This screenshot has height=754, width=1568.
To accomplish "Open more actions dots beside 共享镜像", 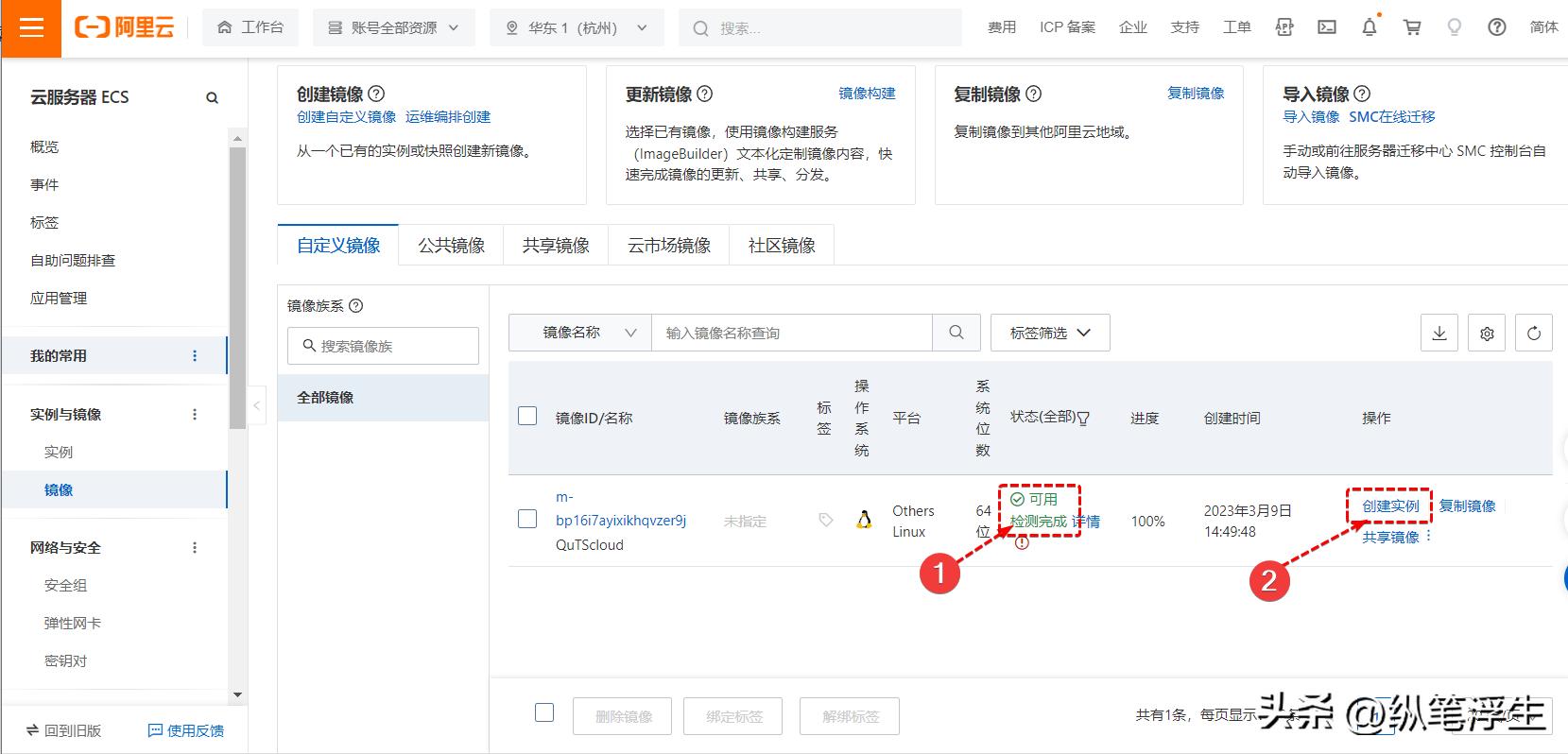I will [x=1429, y=536].
